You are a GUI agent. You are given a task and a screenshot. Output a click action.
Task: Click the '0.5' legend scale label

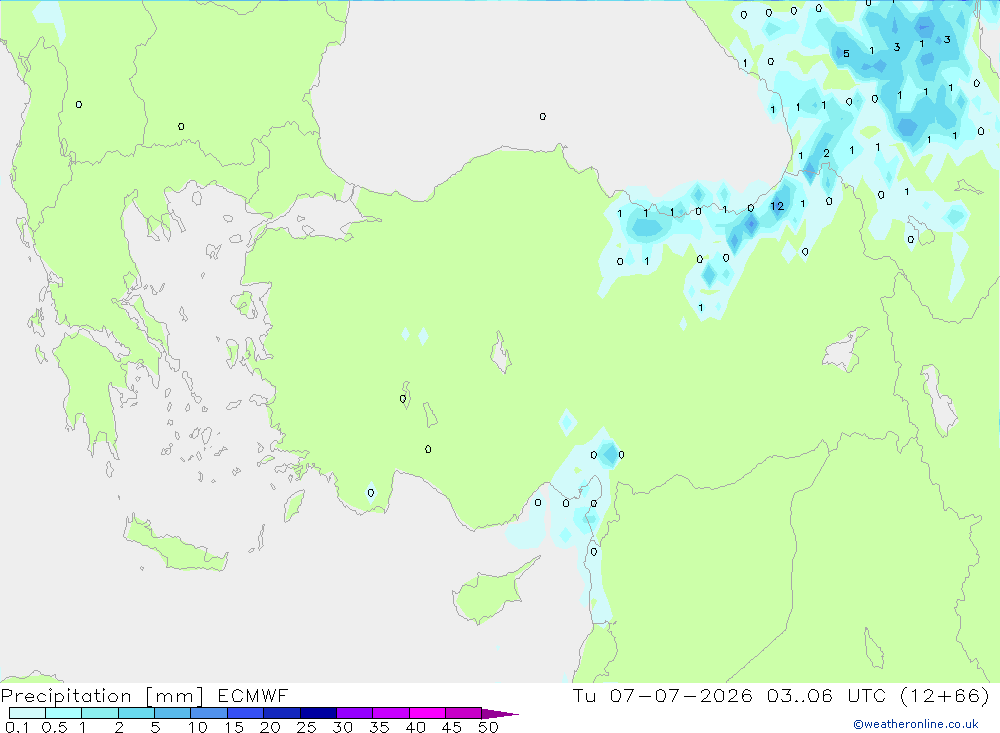[54, 727]
